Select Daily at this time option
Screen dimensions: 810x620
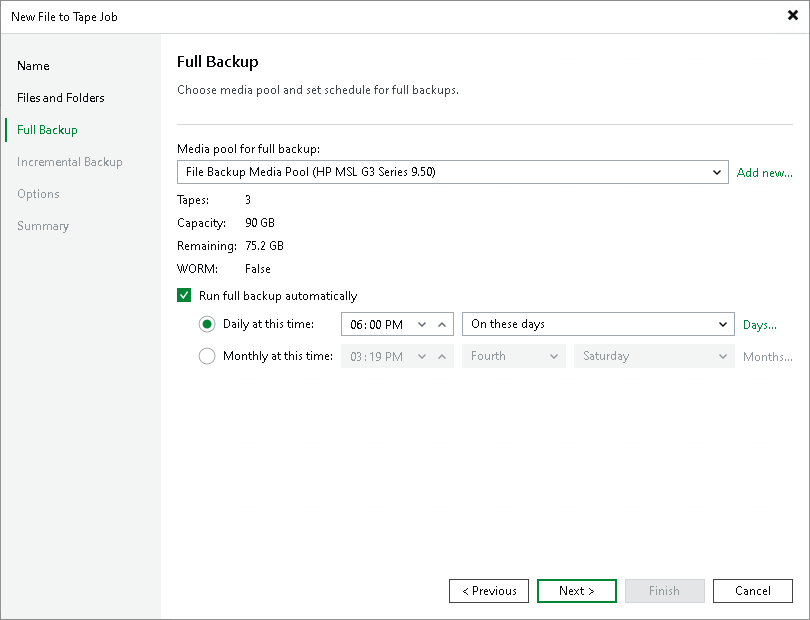pyautogui.click(x=207, y=324)
